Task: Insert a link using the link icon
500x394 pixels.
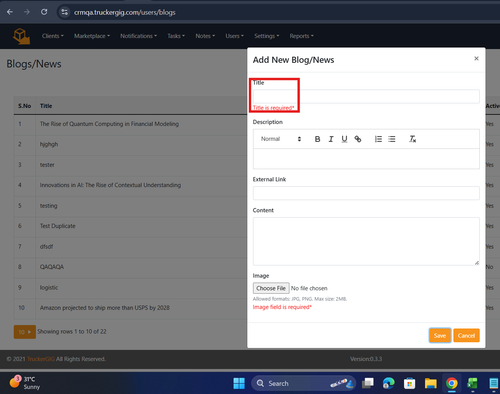Action: 358,139
